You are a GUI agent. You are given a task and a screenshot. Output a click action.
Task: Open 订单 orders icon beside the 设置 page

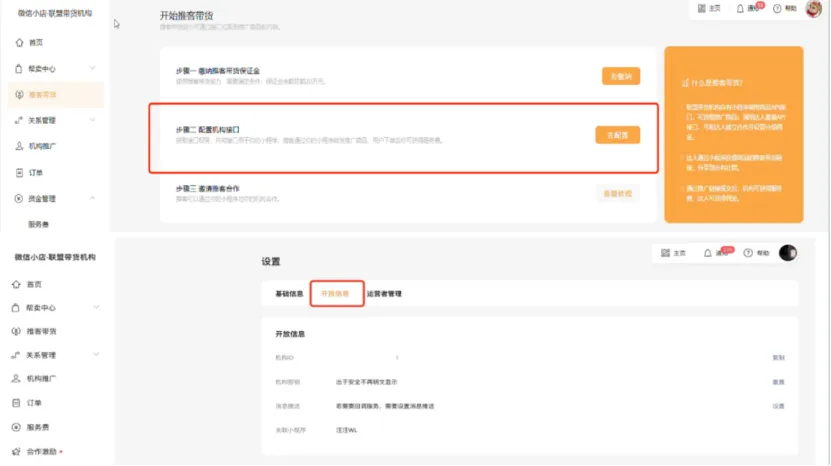(16, 403)
